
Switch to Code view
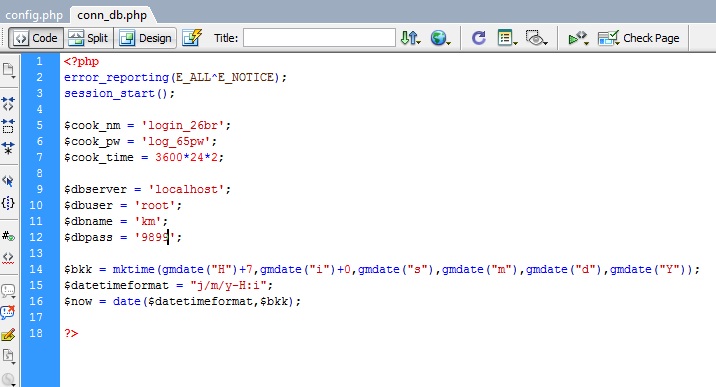pyautogui.click(x=36, y=38)
